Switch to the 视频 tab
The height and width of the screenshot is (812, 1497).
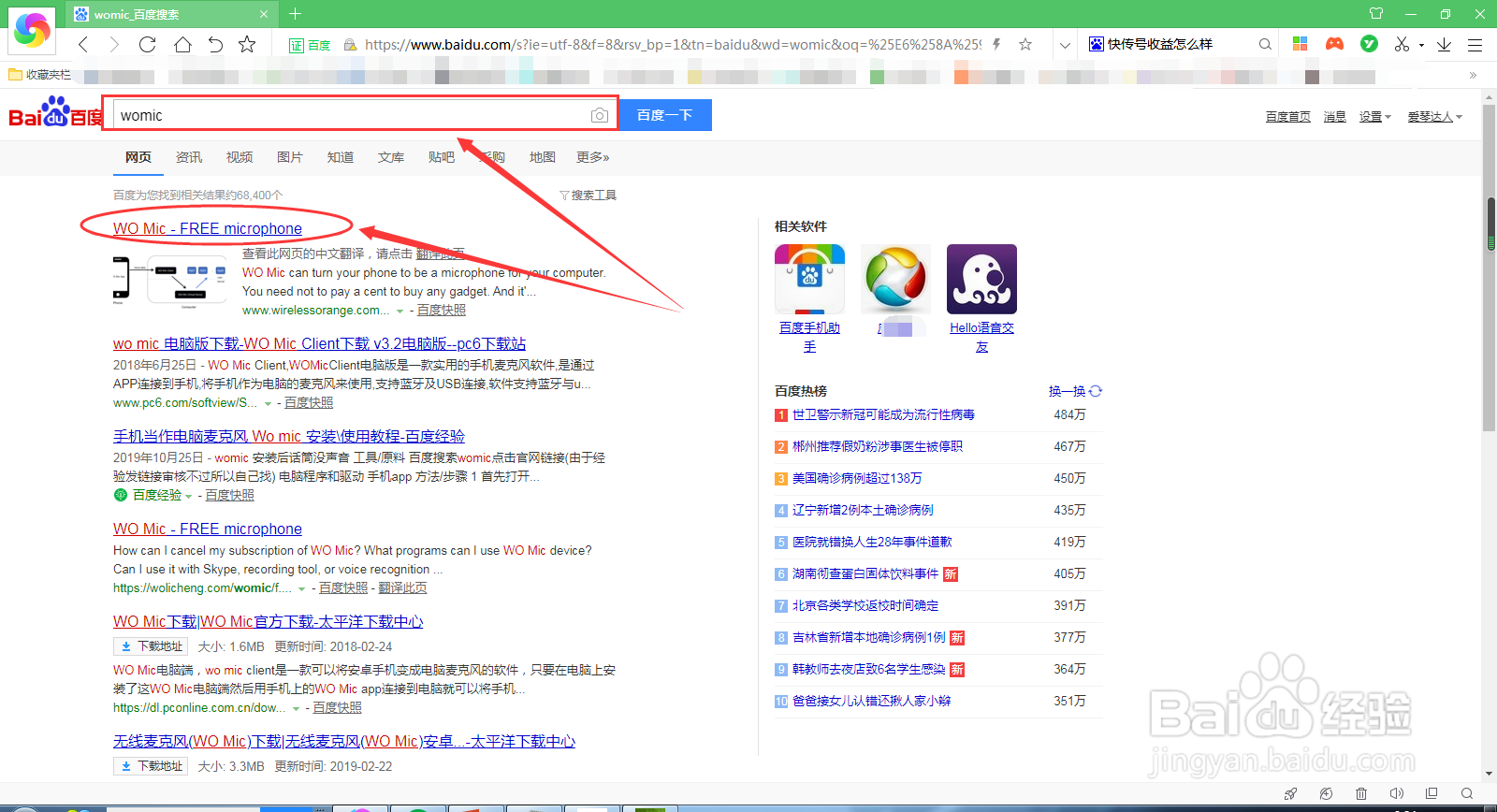tap(240, 157)
